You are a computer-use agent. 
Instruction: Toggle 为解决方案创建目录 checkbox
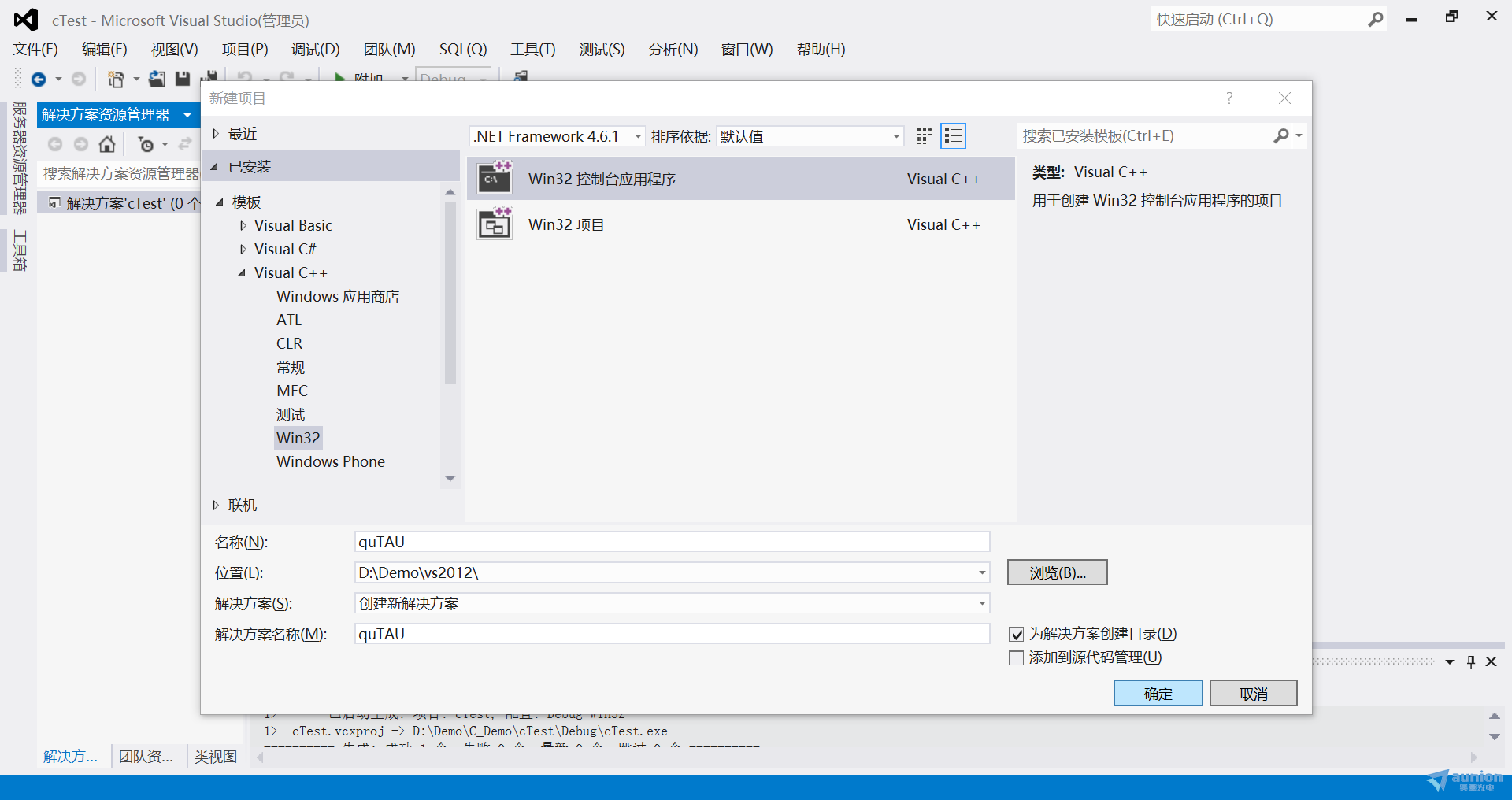[x=1017, y=635]
